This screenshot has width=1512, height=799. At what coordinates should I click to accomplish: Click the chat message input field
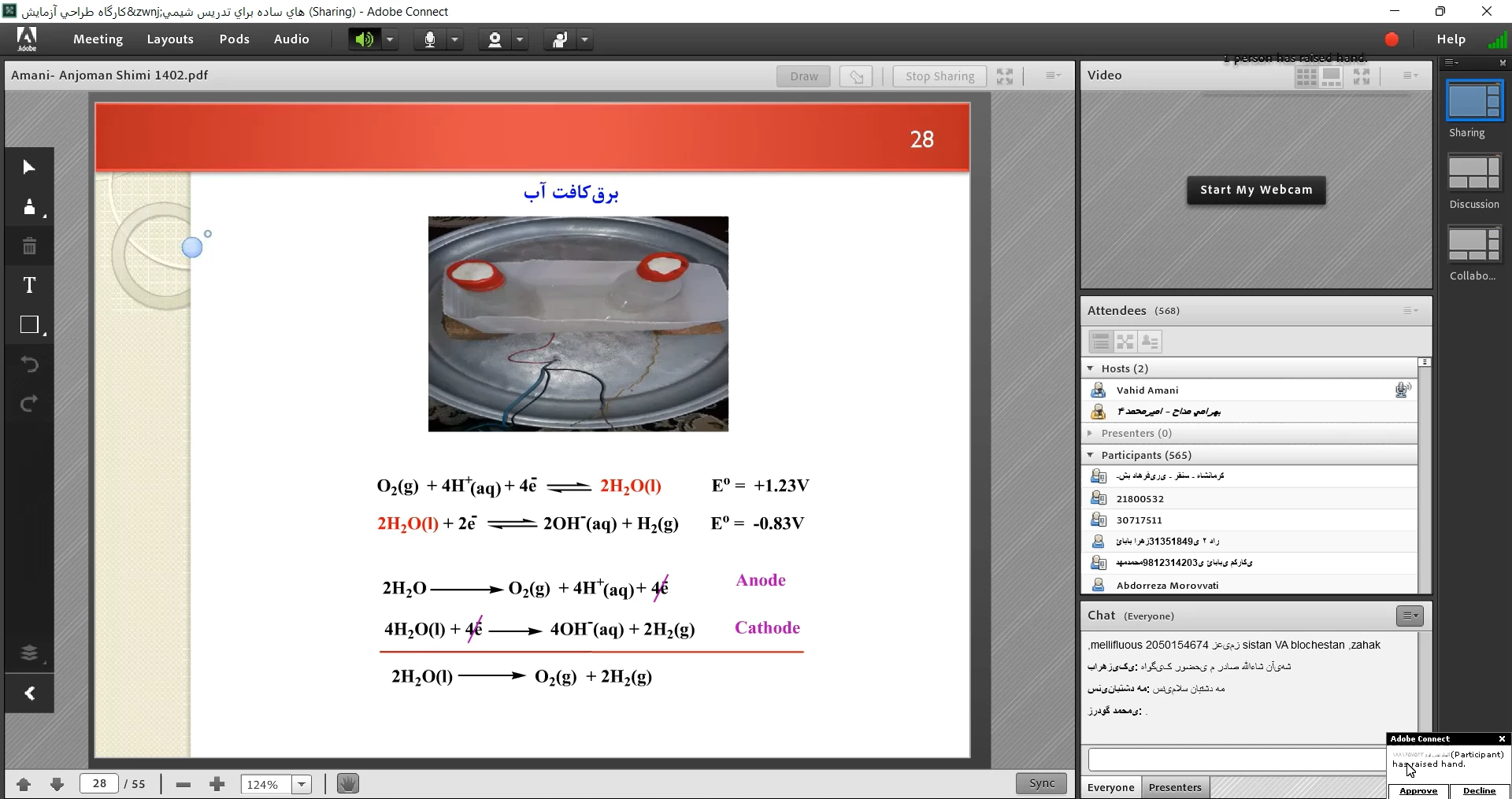(x=1235, y=760)
